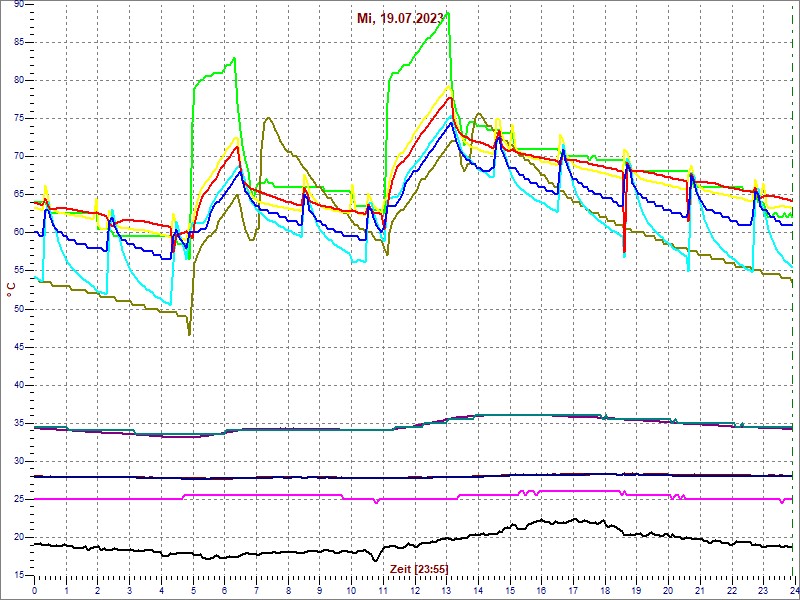Select the 85 label on the temperature axis
Image resolution: width=800 pixels, height=600 pixels.
click(x=18, y=42)
